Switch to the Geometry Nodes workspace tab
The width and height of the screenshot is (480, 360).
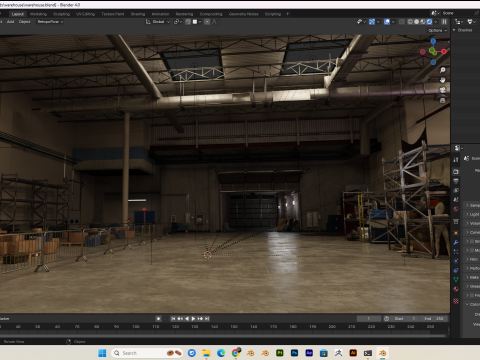coord(243,14)
